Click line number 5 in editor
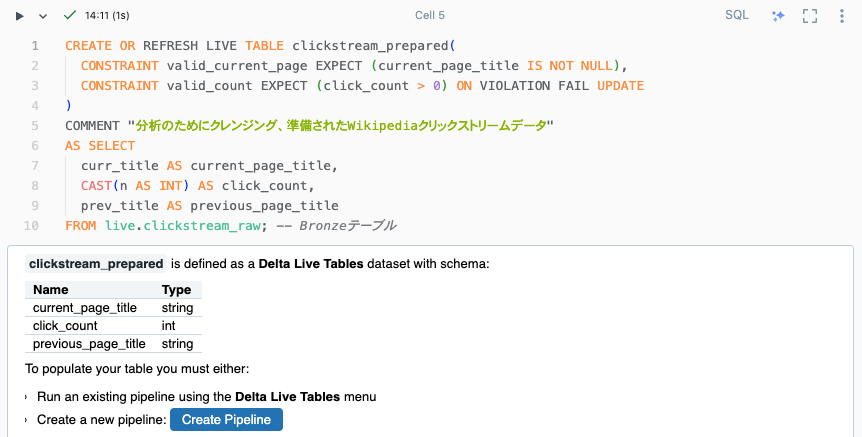This screenshot has height=437, width=862. click(x=35, y=126)
